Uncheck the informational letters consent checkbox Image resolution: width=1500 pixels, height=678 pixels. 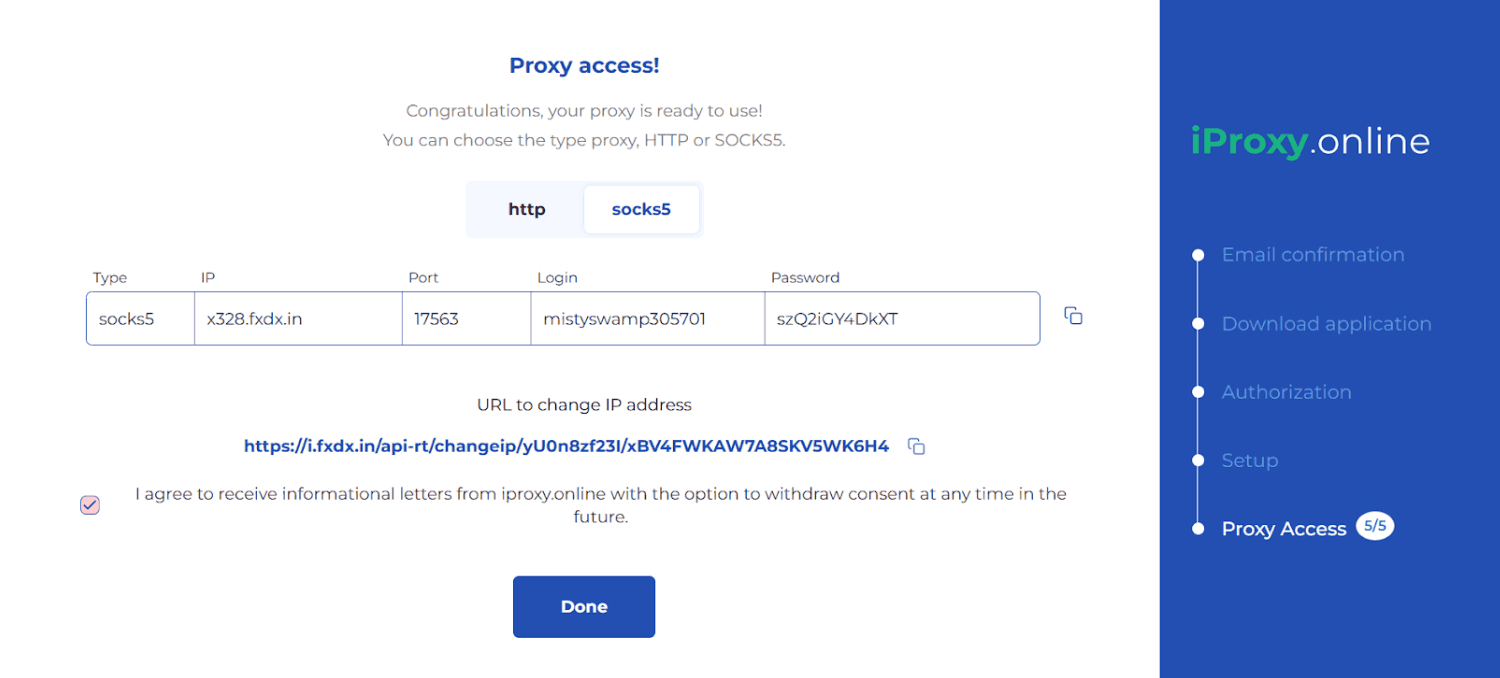coord(90,505)
